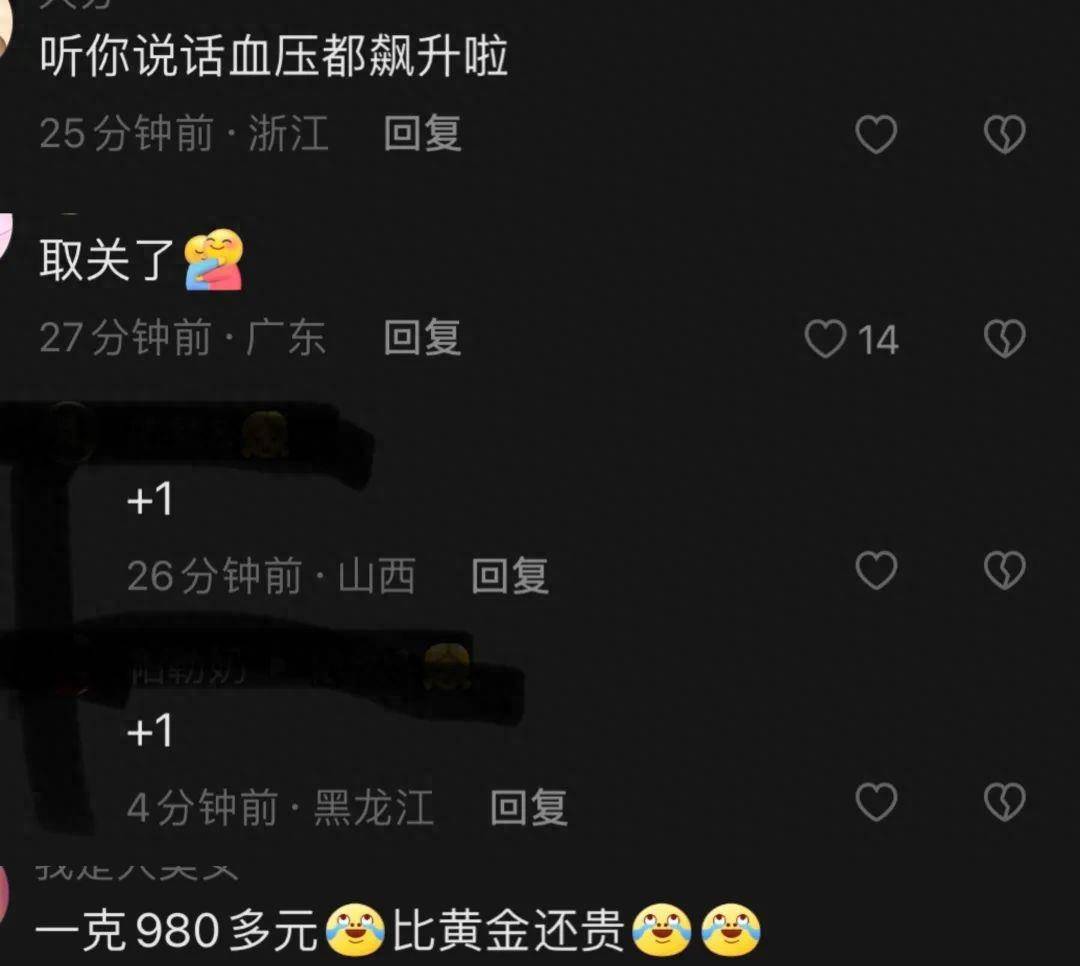Screen dimensions: 1080x966
Task: Open the 取关了 comment text
Action: click(x=106, y=260)
